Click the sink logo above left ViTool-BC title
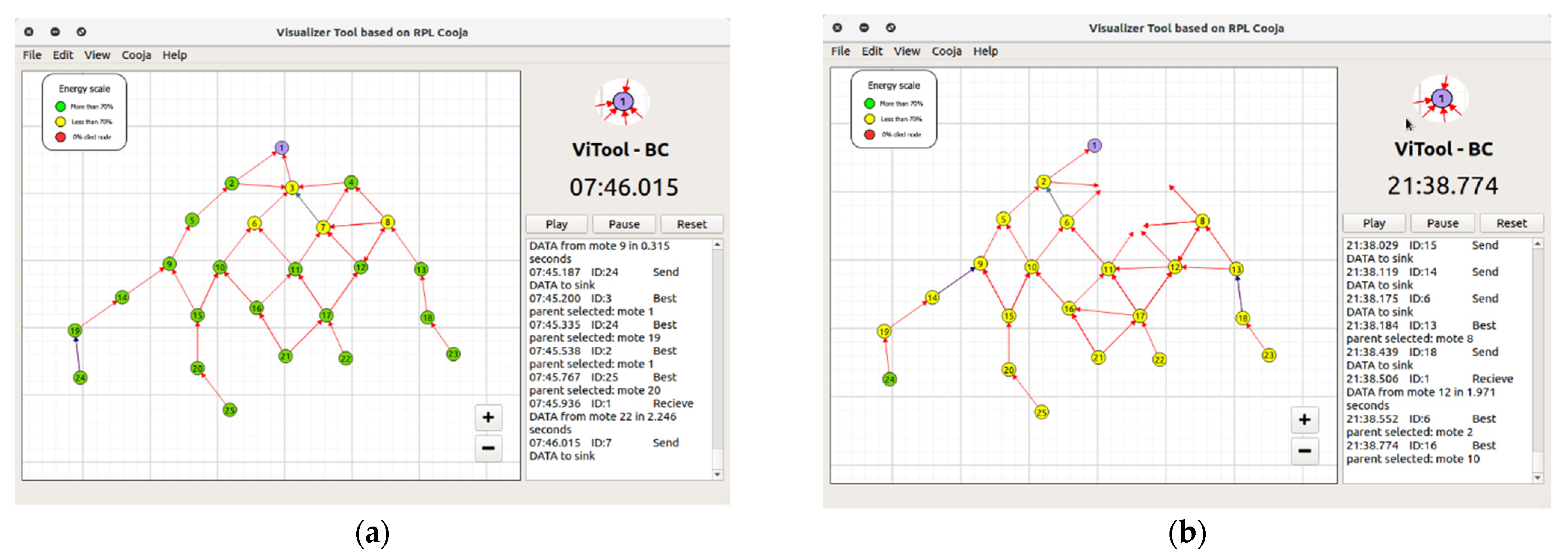 (623, 102)
